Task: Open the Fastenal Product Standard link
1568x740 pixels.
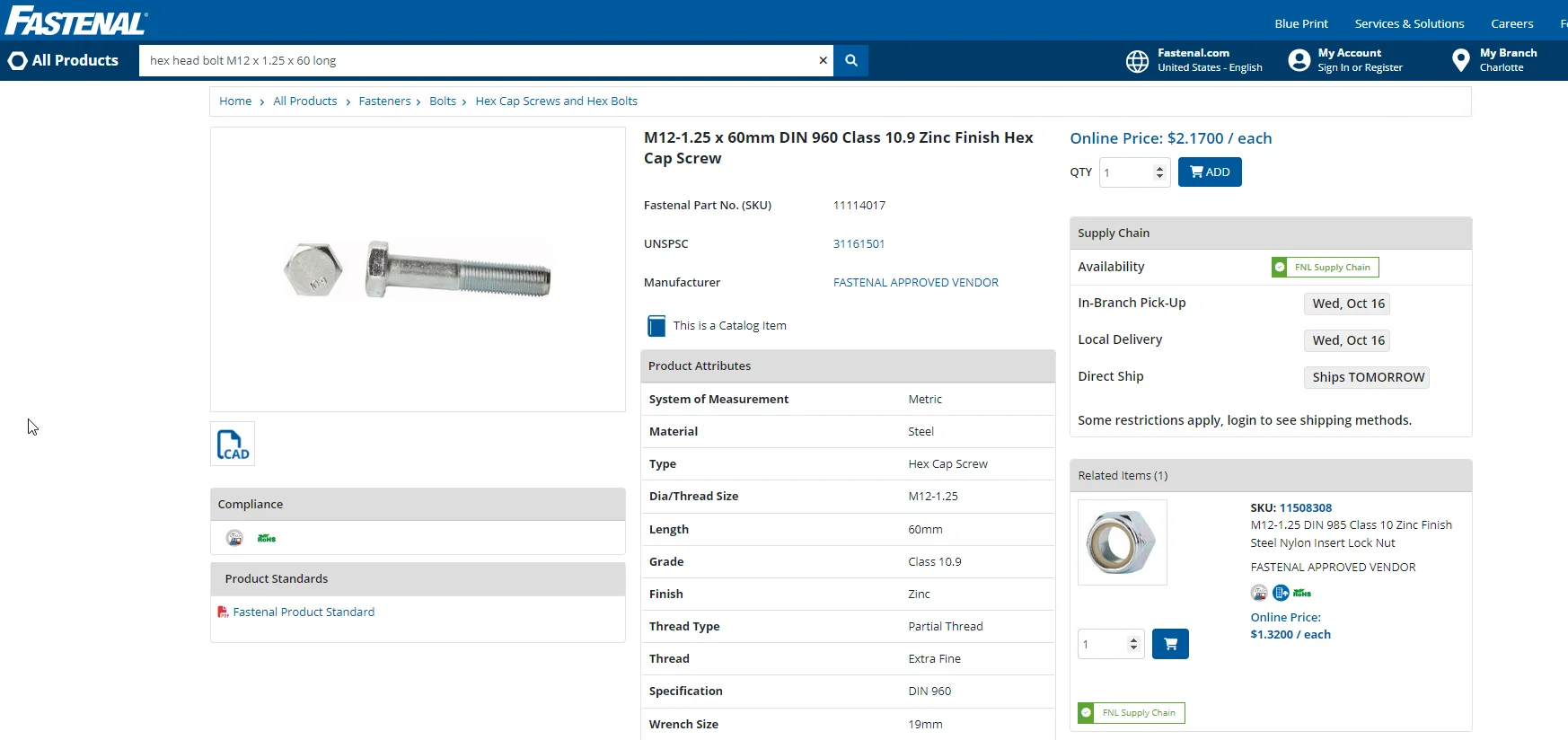Action: (304, 612)
